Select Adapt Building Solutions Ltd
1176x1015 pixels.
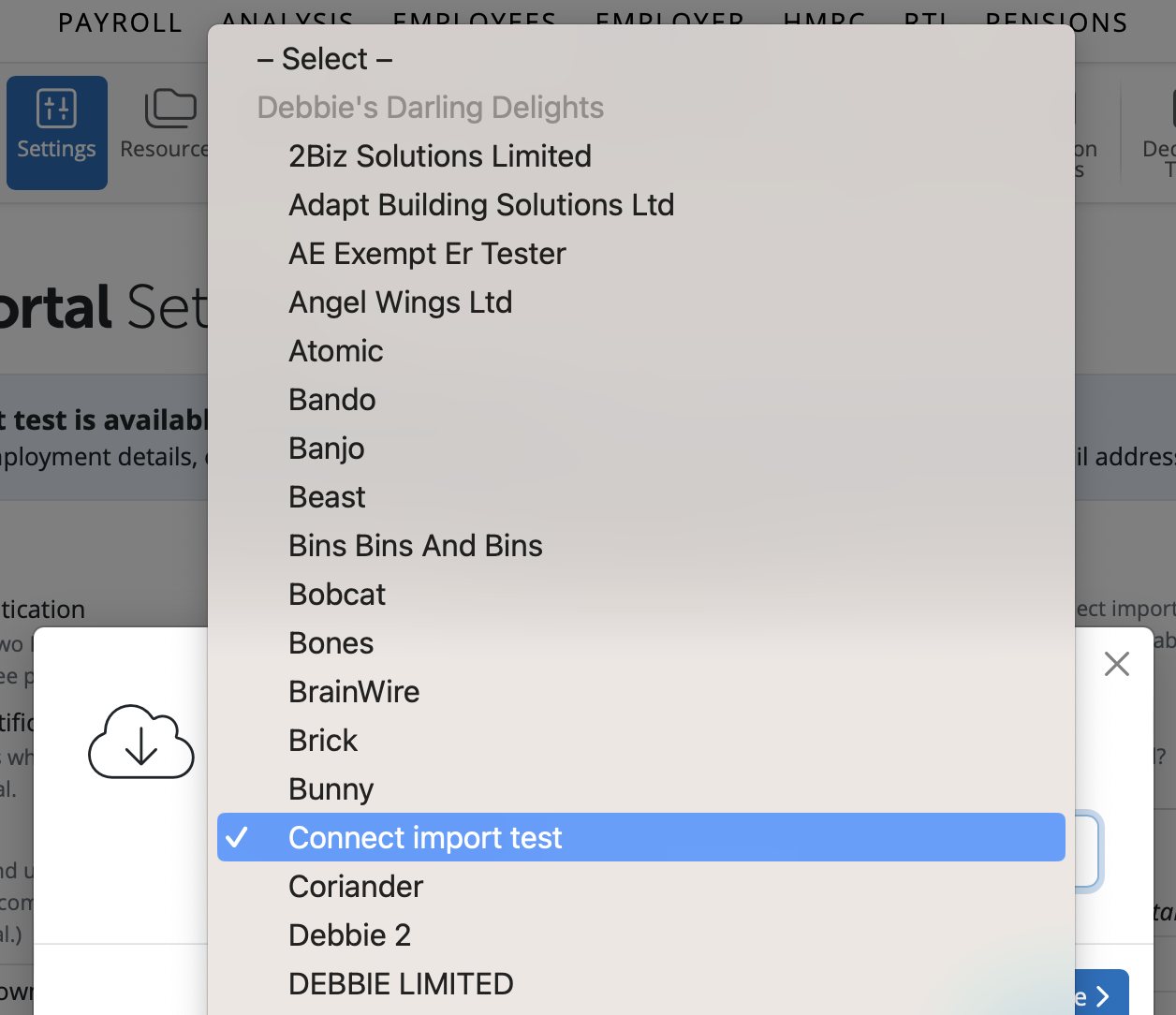[480, 205]
